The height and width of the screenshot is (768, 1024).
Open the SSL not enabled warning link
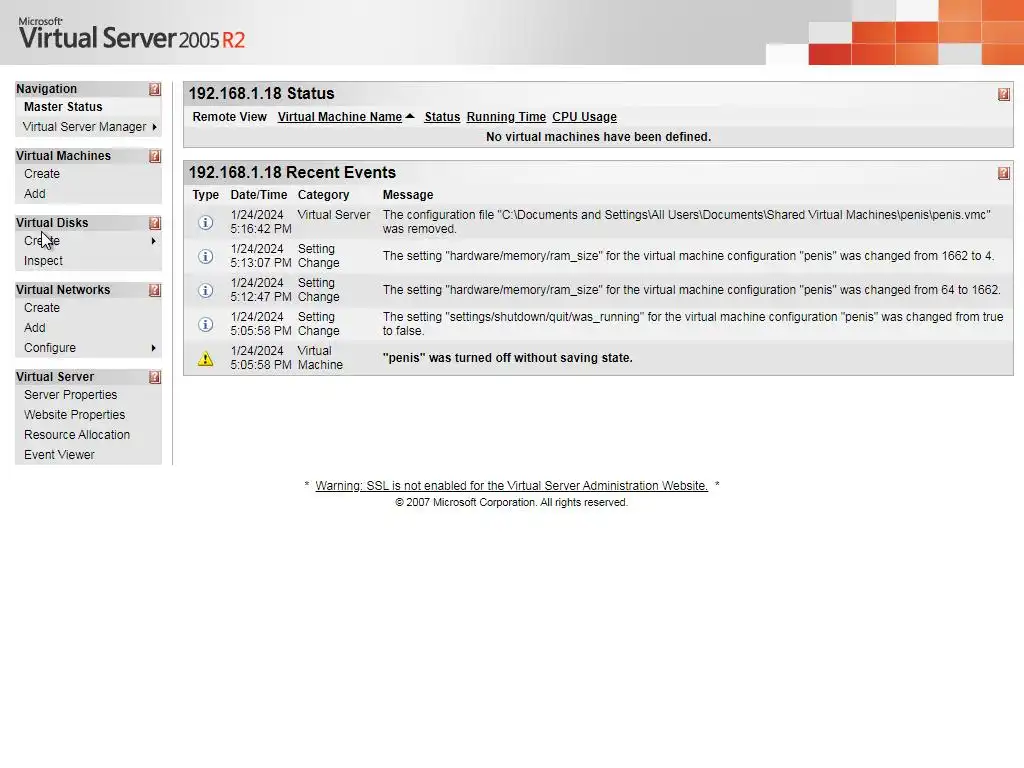511,486
